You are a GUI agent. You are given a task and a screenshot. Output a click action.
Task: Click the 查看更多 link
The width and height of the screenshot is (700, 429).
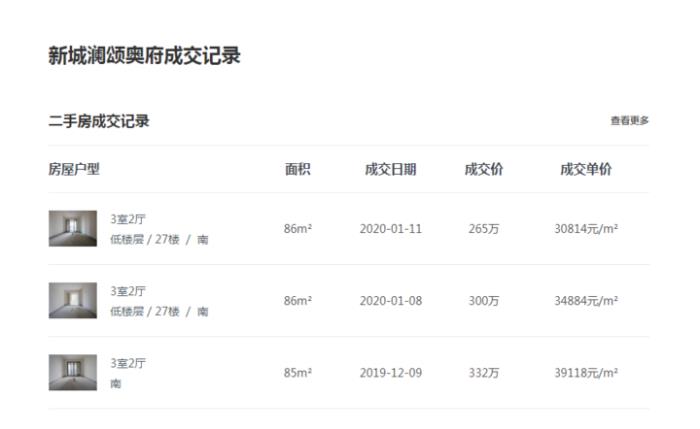click(x=629, y=121)
